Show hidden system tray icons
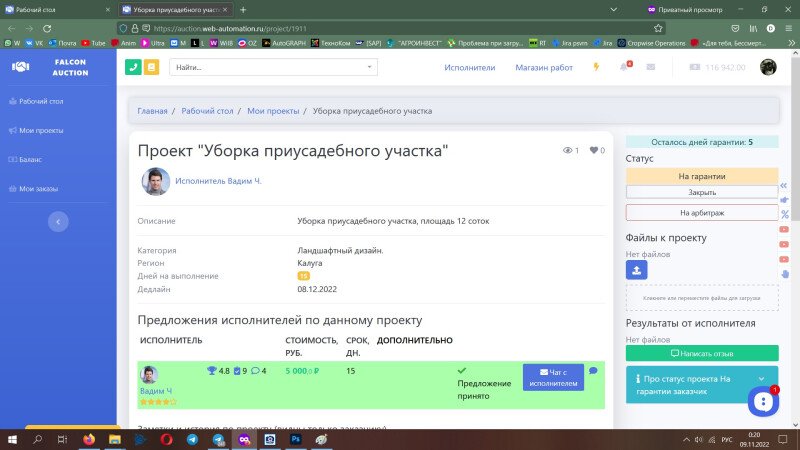The height and width of the screenshot is (450, 800). 686,439
